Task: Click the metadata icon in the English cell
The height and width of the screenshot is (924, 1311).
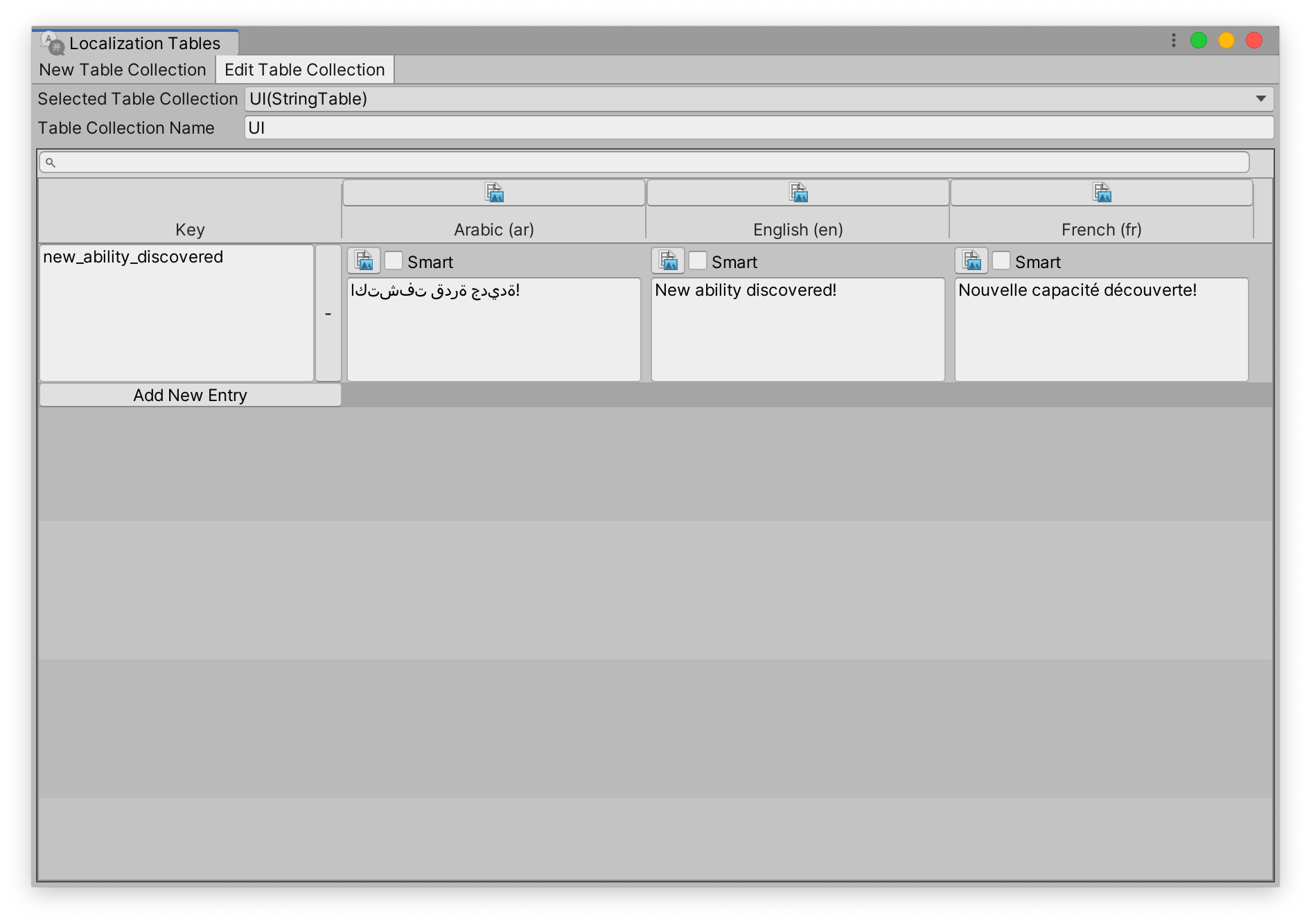Action: (668, 260)
